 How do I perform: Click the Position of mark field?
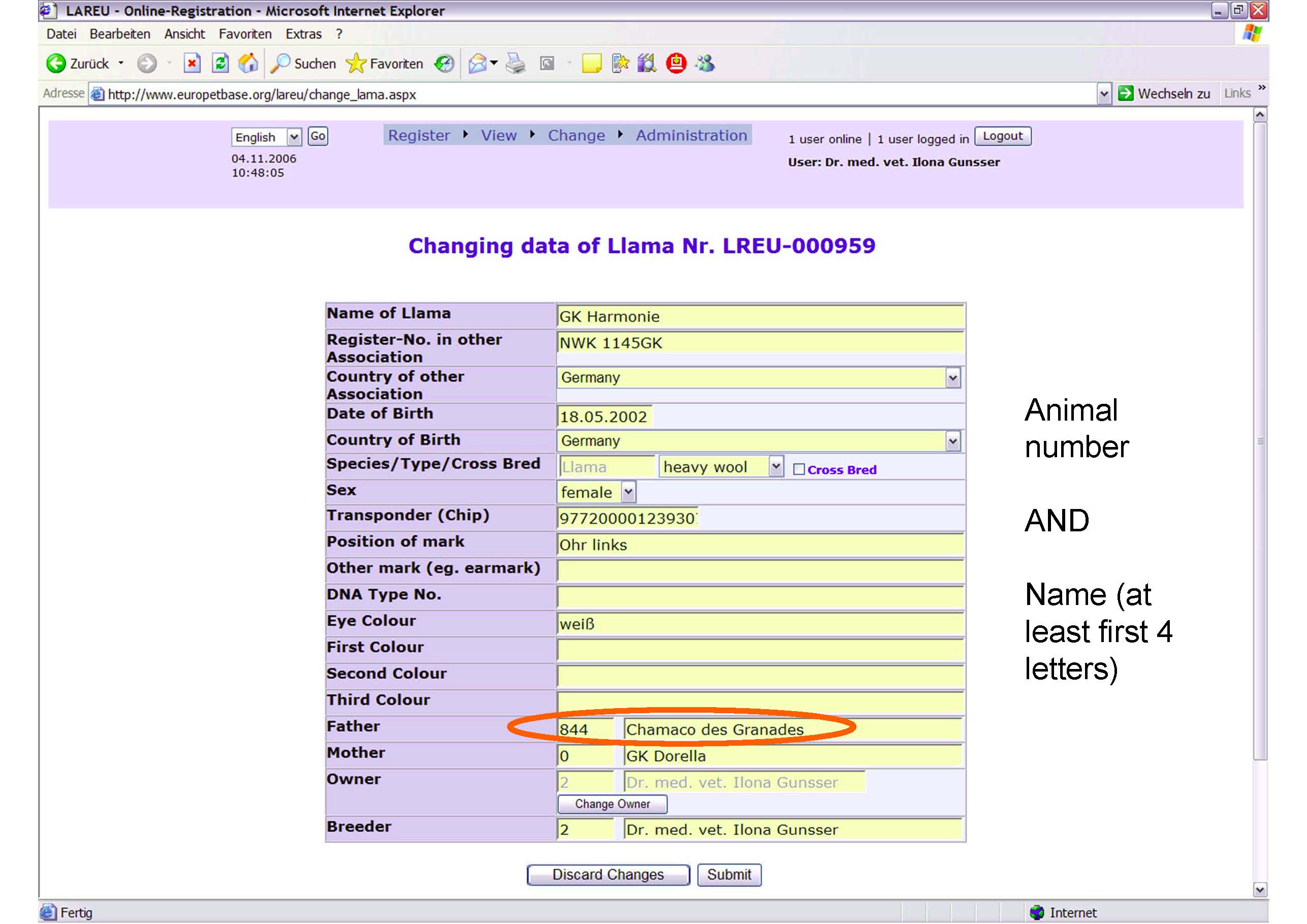coord(760,545)
